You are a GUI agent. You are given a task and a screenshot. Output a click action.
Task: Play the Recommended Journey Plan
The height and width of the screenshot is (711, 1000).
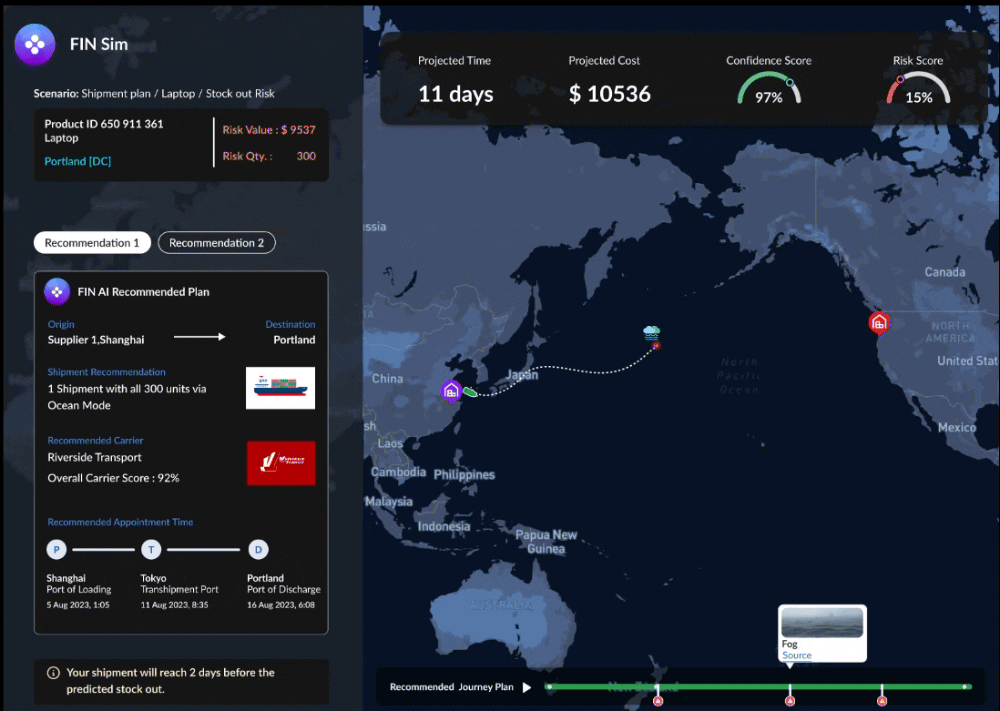[x=527, y=687]
